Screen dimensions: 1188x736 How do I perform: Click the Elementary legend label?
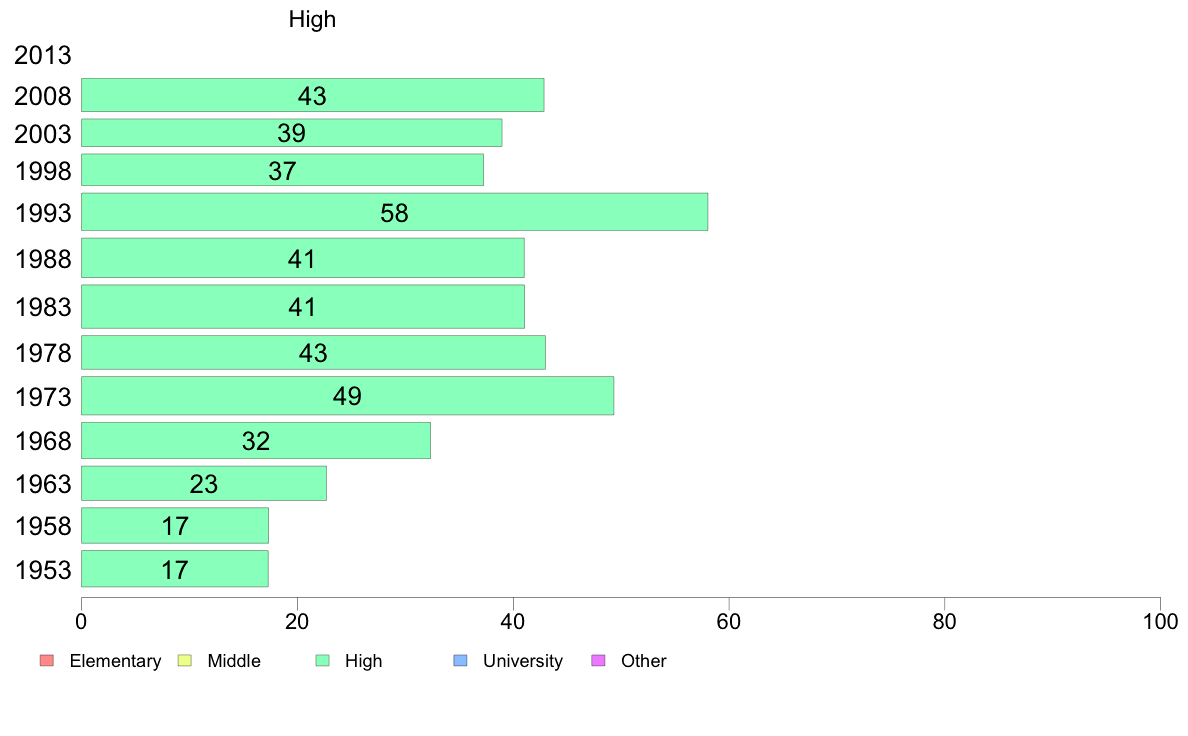(115, 661)
